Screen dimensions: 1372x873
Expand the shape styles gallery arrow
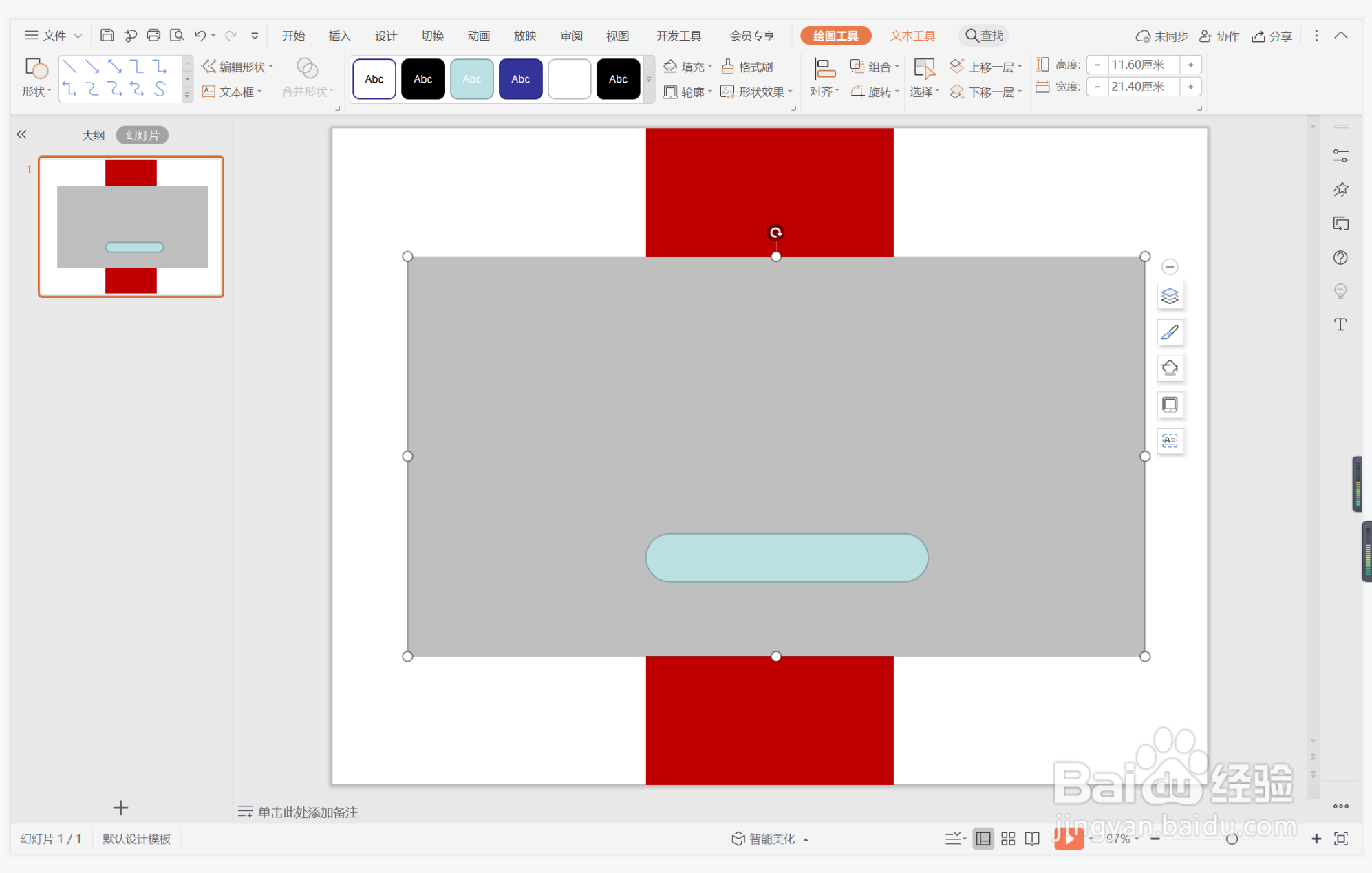(x=648, y=80)
